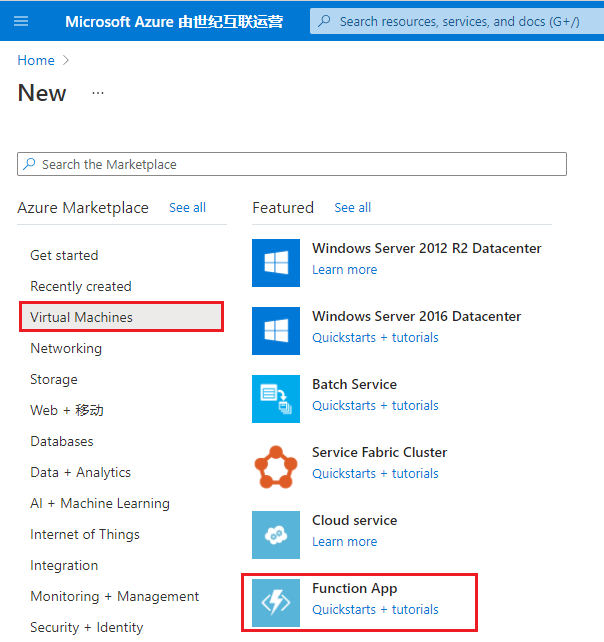Viewport: 604px width, 642px height.
Task: Click the Cloud service icon
Action: pyautogui.click(x=276, y=534)
